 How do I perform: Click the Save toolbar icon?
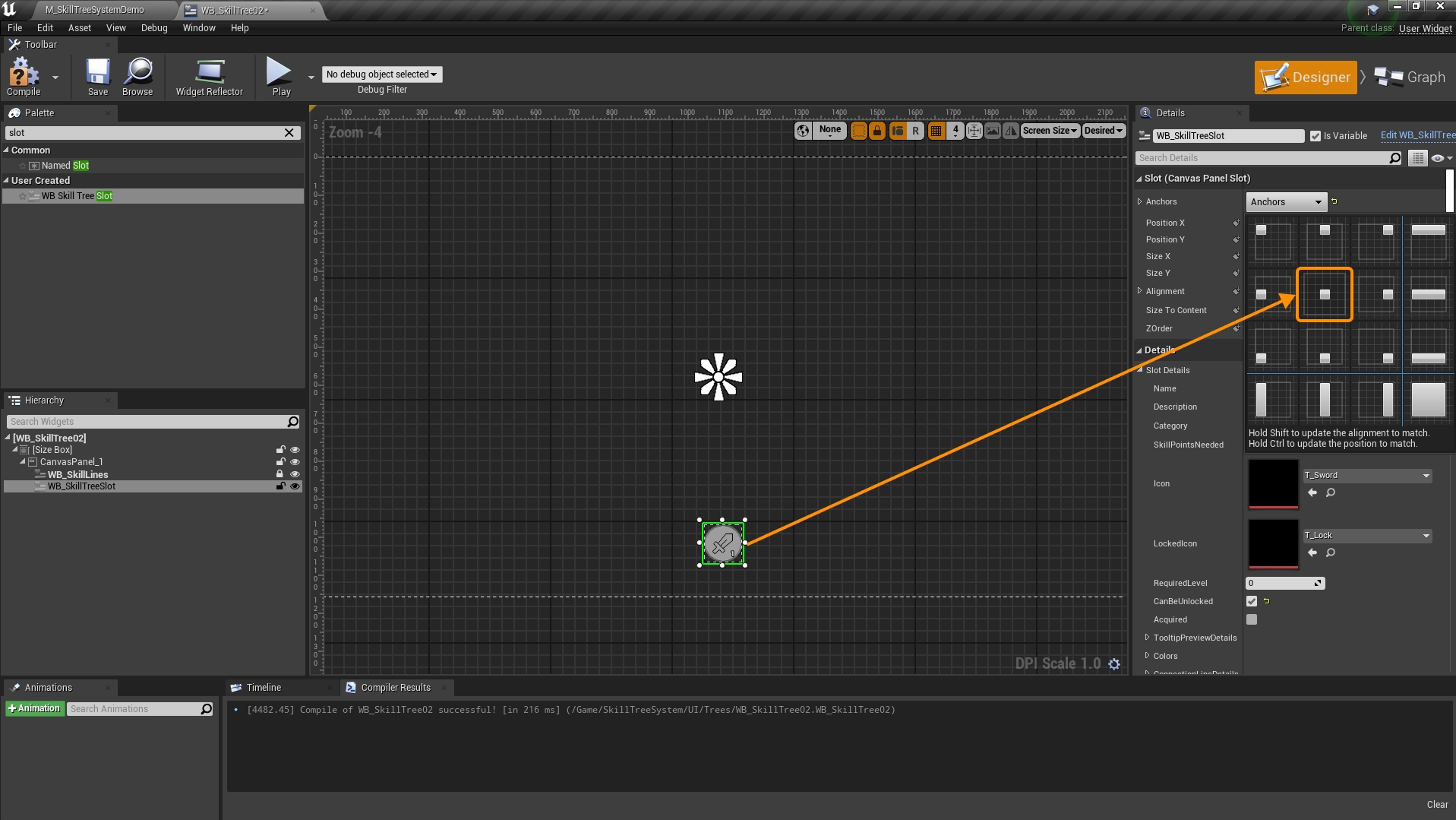97,76
